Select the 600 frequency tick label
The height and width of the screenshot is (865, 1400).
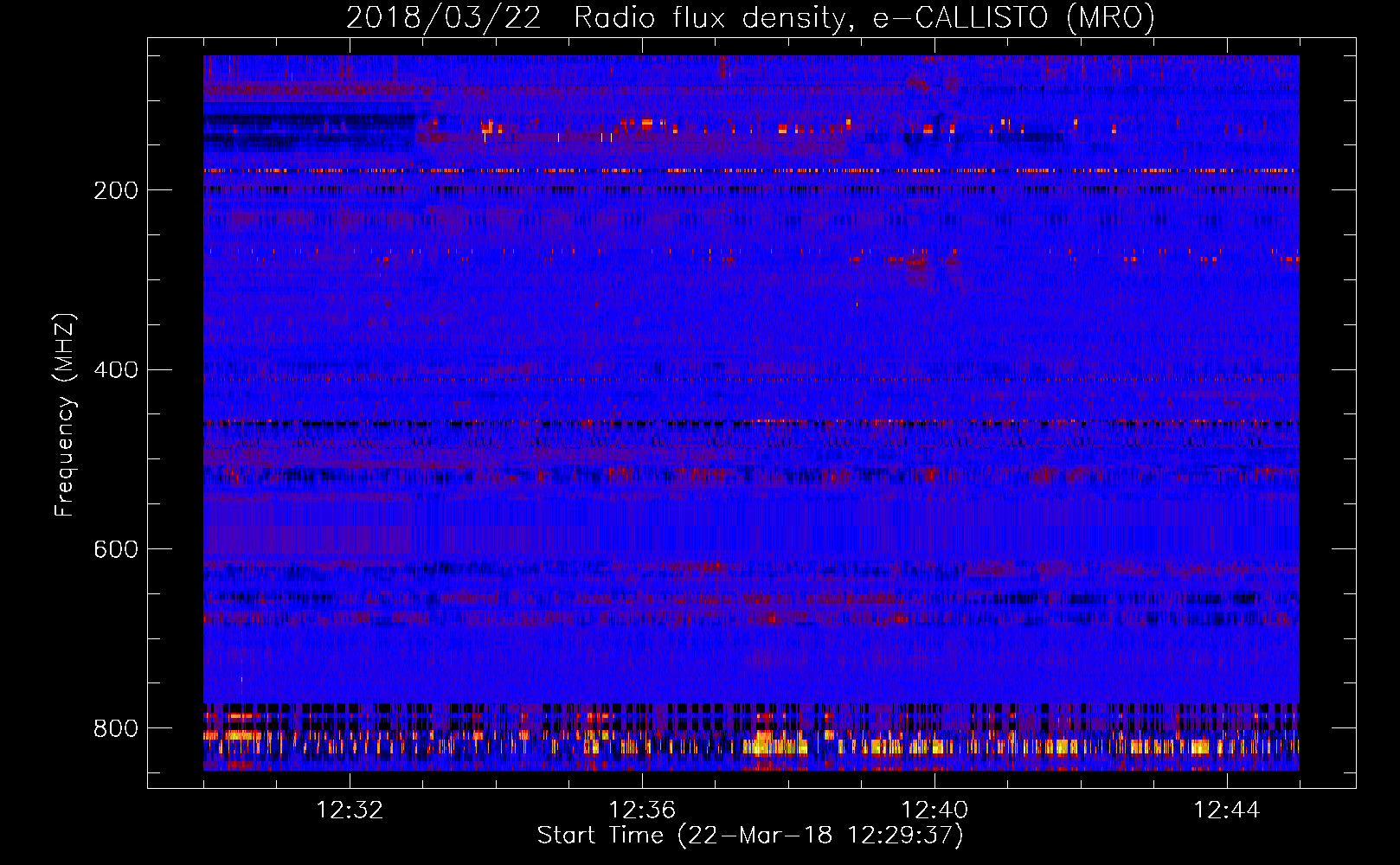point(116,549)
